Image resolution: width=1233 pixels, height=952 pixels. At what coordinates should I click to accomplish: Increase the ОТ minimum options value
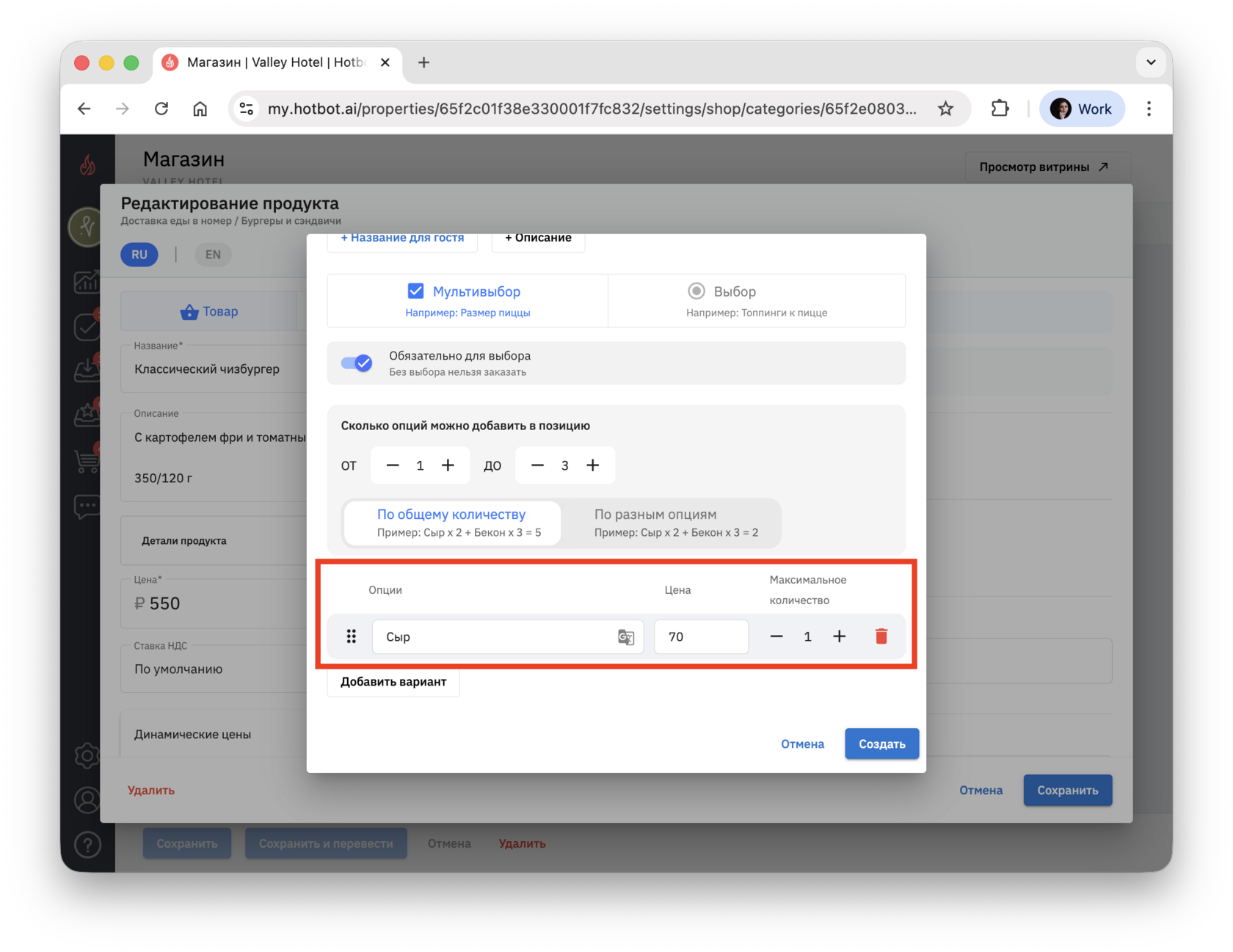448,465
